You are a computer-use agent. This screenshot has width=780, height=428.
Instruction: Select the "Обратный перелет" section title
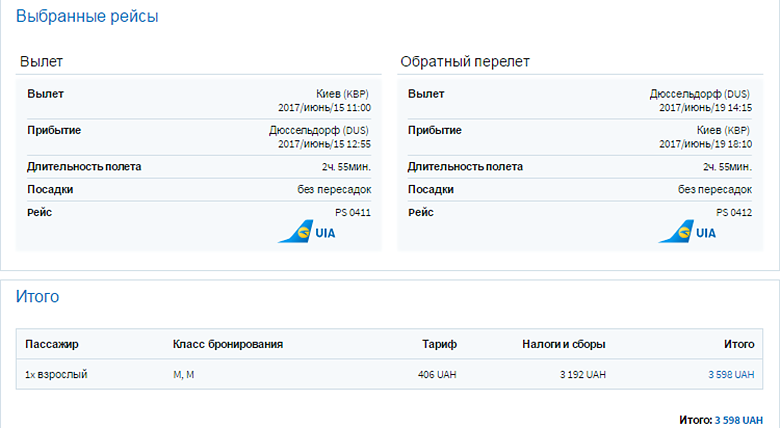(464, 62)
